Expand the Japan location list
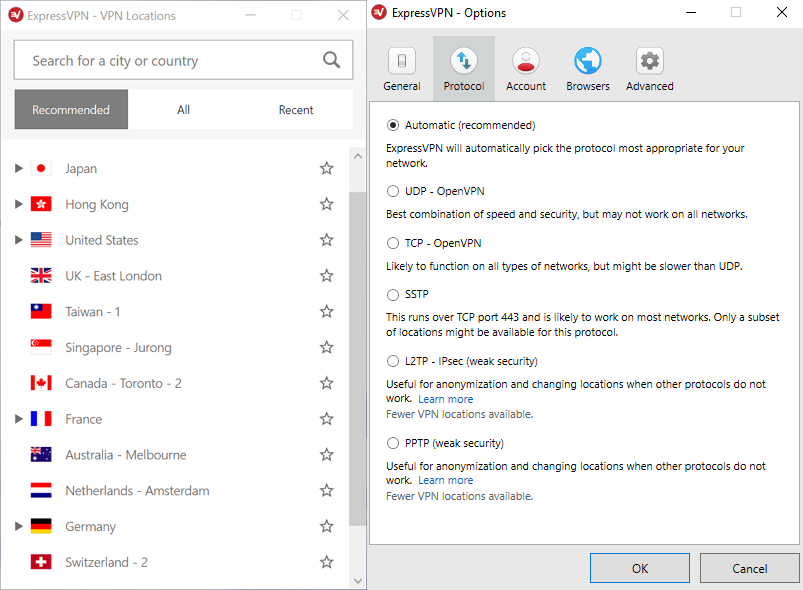This screenshot has height=590, width=803. tap(18, 168)
